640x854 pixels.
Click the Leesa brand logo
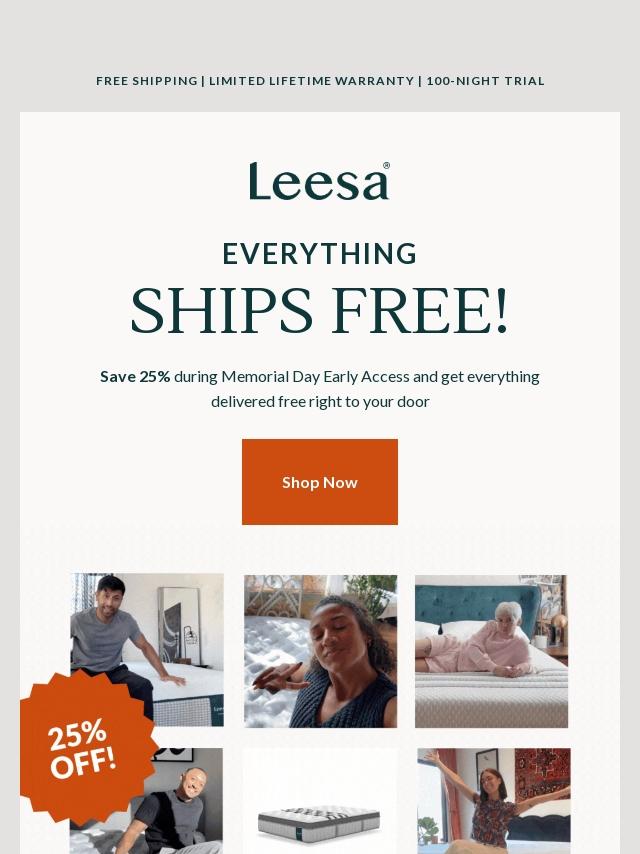point(319,181)
